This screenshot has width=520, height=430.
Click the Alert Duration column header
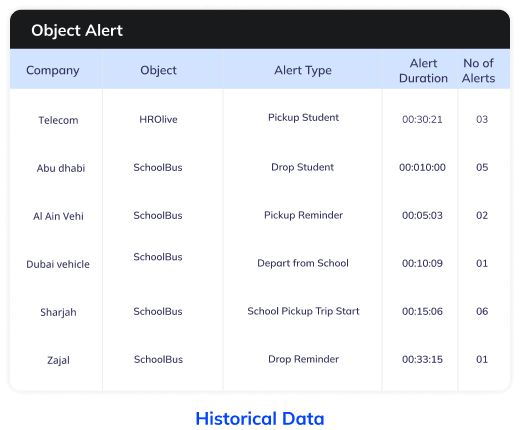(x=423, y=70)
